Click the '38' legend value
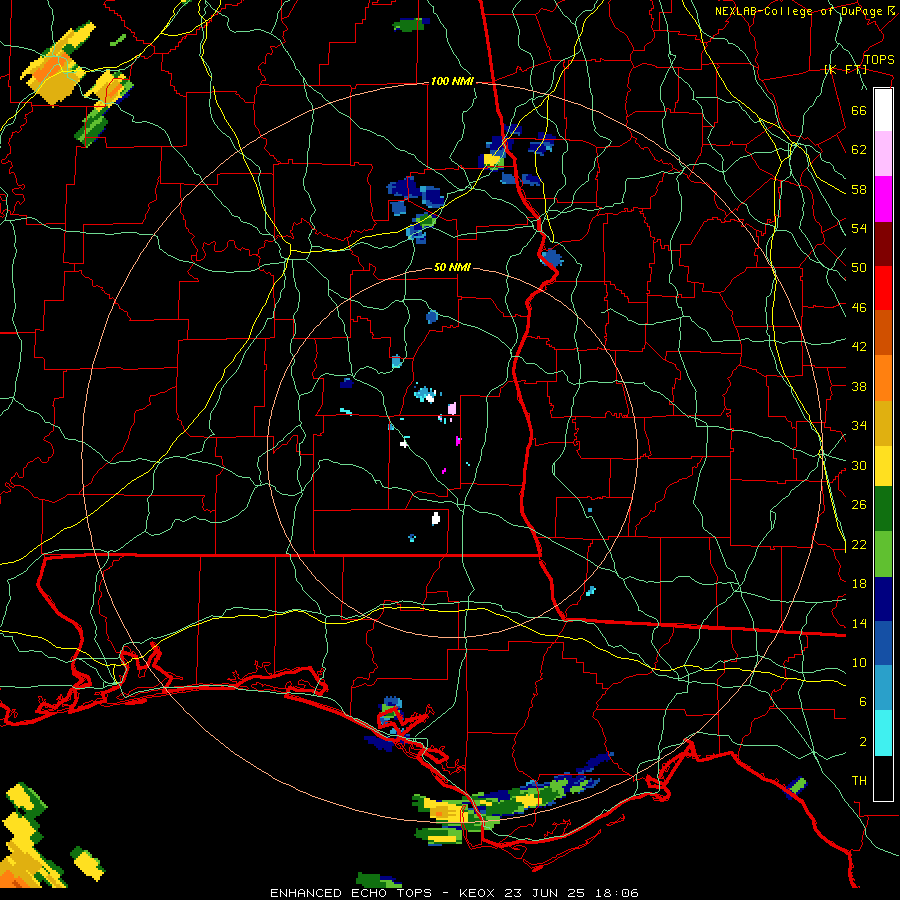The image size is (900, 900). click(x=859, y=386)
